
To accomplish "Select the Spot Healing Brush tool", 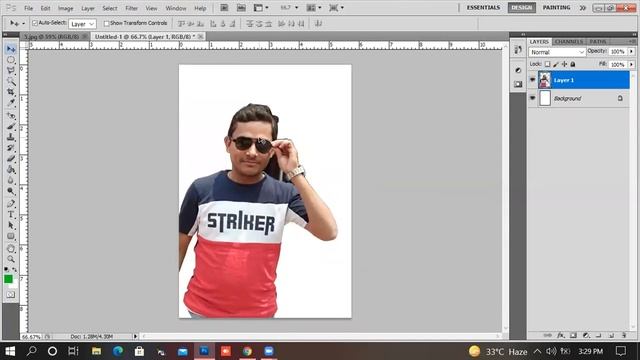I will (11, 116).
